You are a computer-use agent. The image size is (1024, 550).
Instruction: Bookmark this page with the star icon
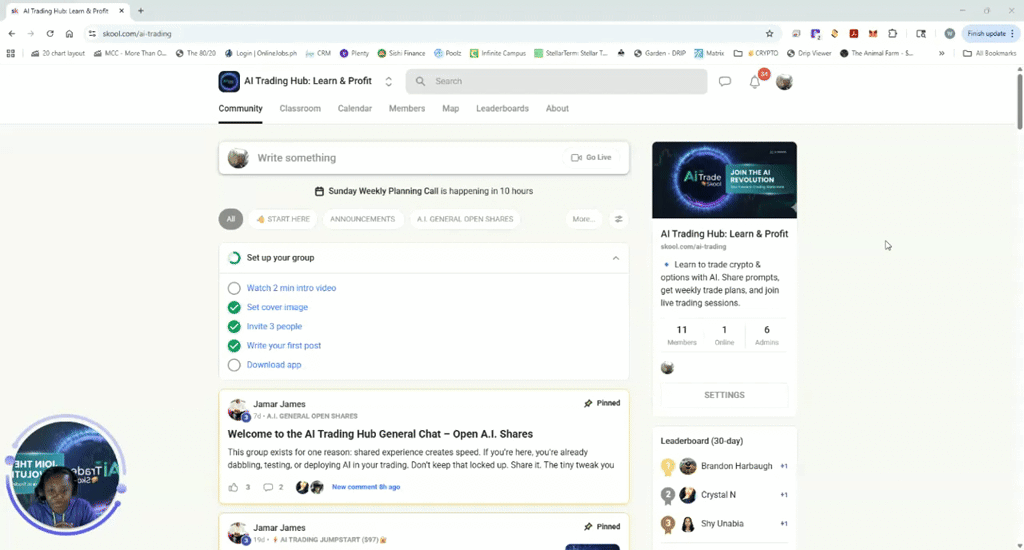click(x=769, y=33)
